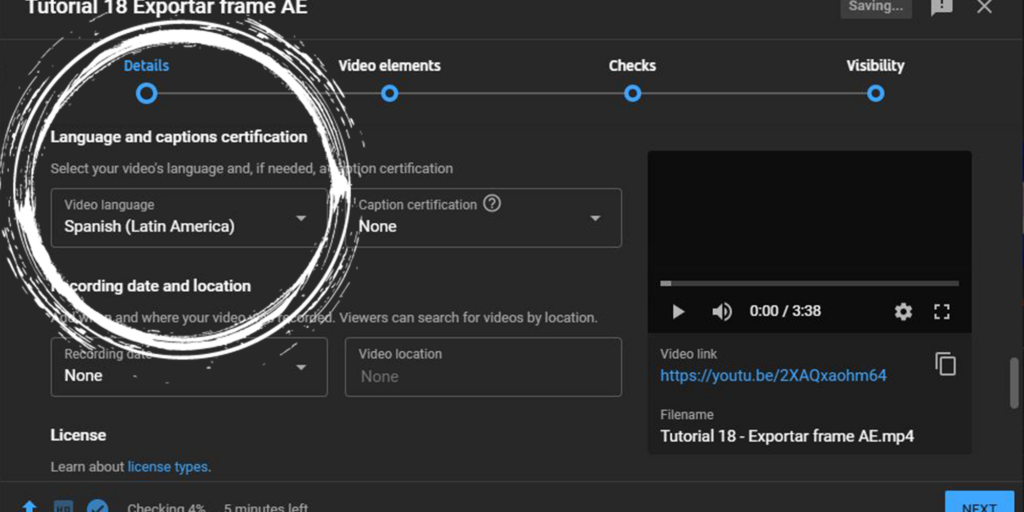Open the license types link
Image resolution: width=1024 pixels, height=512 pixels.
click(x=167, y=467)
